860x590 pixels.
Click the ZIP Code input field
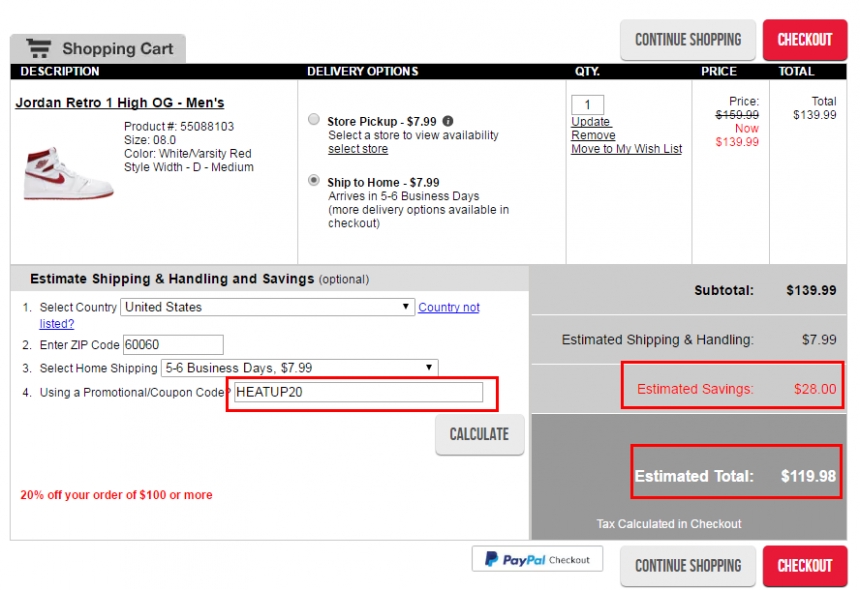pyautogui.click(x=173, y=345)
